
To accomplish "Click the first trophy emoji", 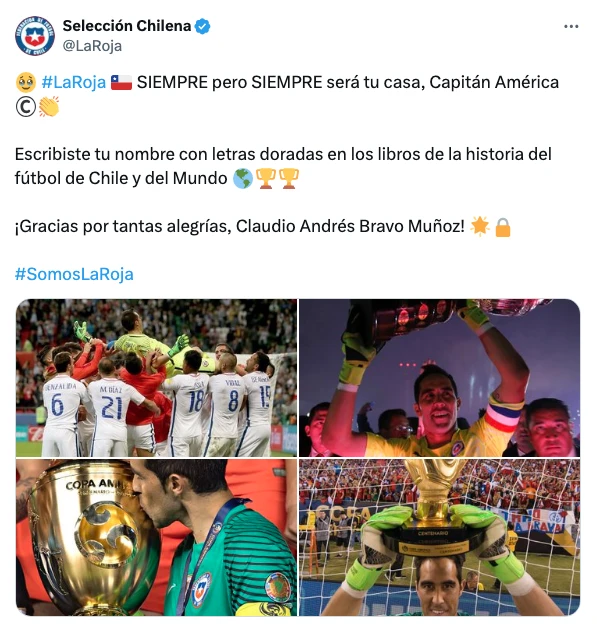I will [x=266, y=178].
